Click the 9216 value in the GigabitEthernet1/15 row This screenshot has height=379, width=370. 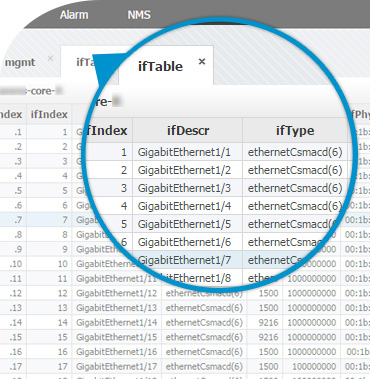268,337
